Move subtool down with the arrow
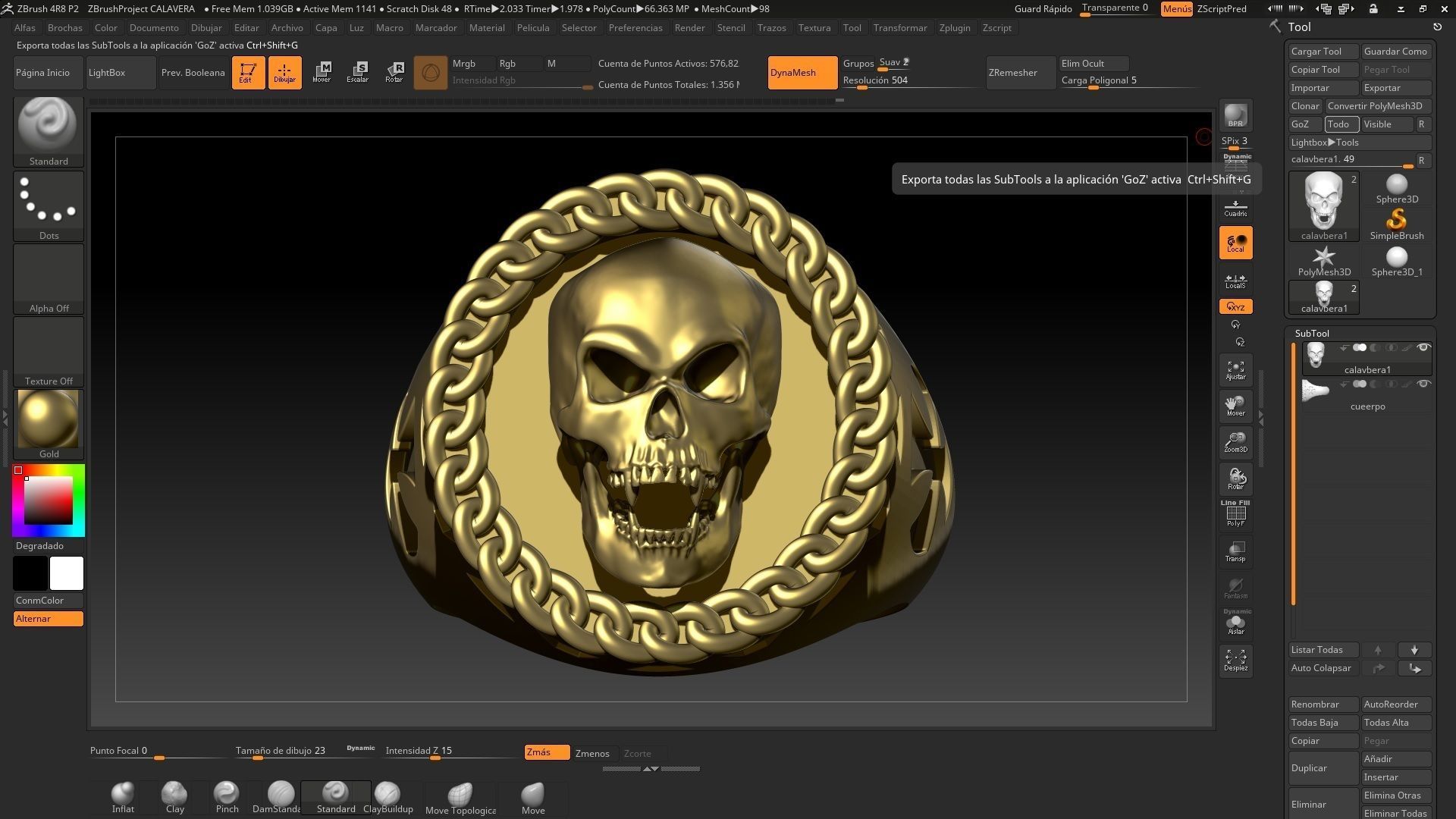Screen dimensions: 1456x819 pos(1414,650)
